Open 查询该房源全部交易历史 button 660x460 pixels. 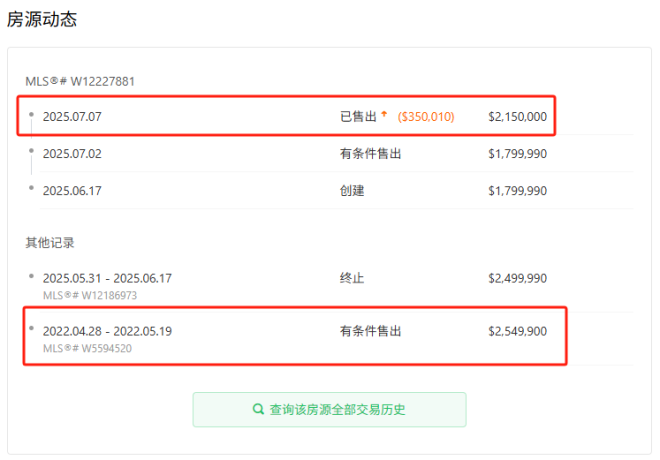(329, 410)
